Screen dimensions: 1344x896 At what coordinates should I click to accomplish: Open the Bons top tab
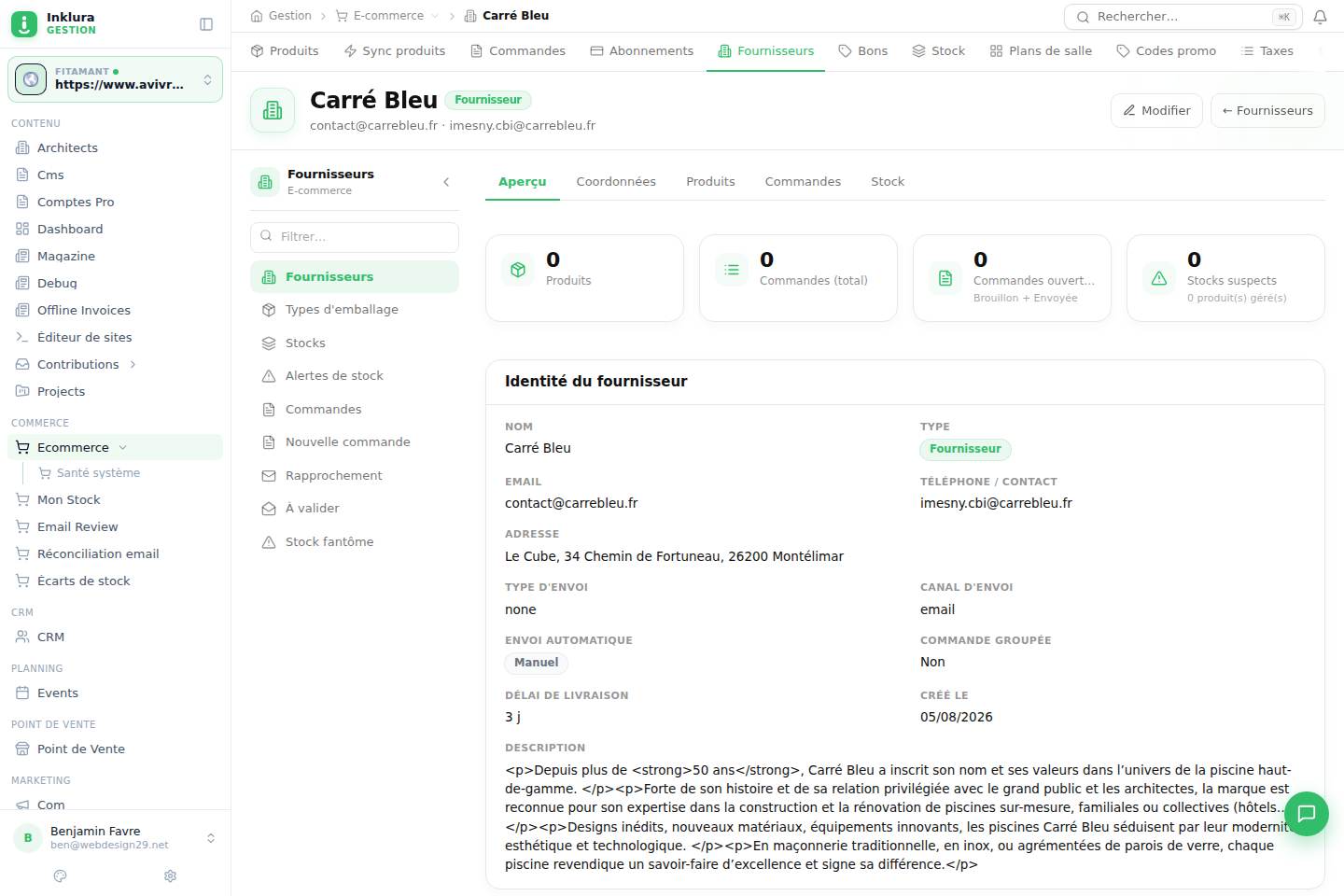[x=862, y=50]
